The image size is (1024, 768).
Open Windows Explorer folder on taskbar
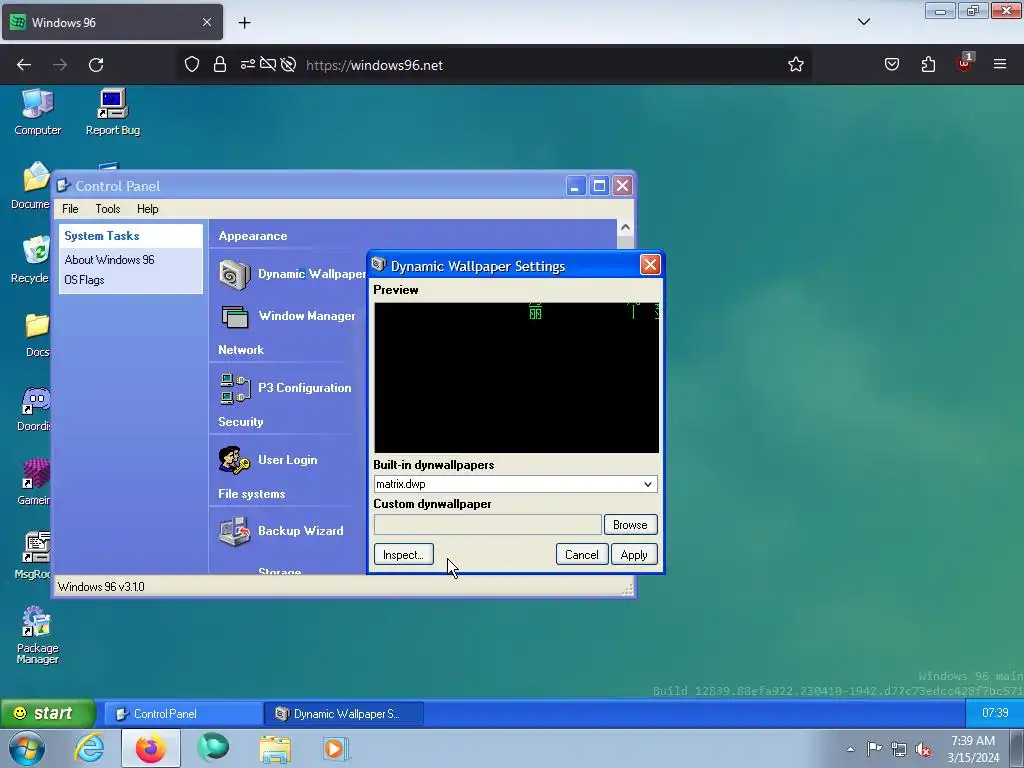tap(275, 748)
